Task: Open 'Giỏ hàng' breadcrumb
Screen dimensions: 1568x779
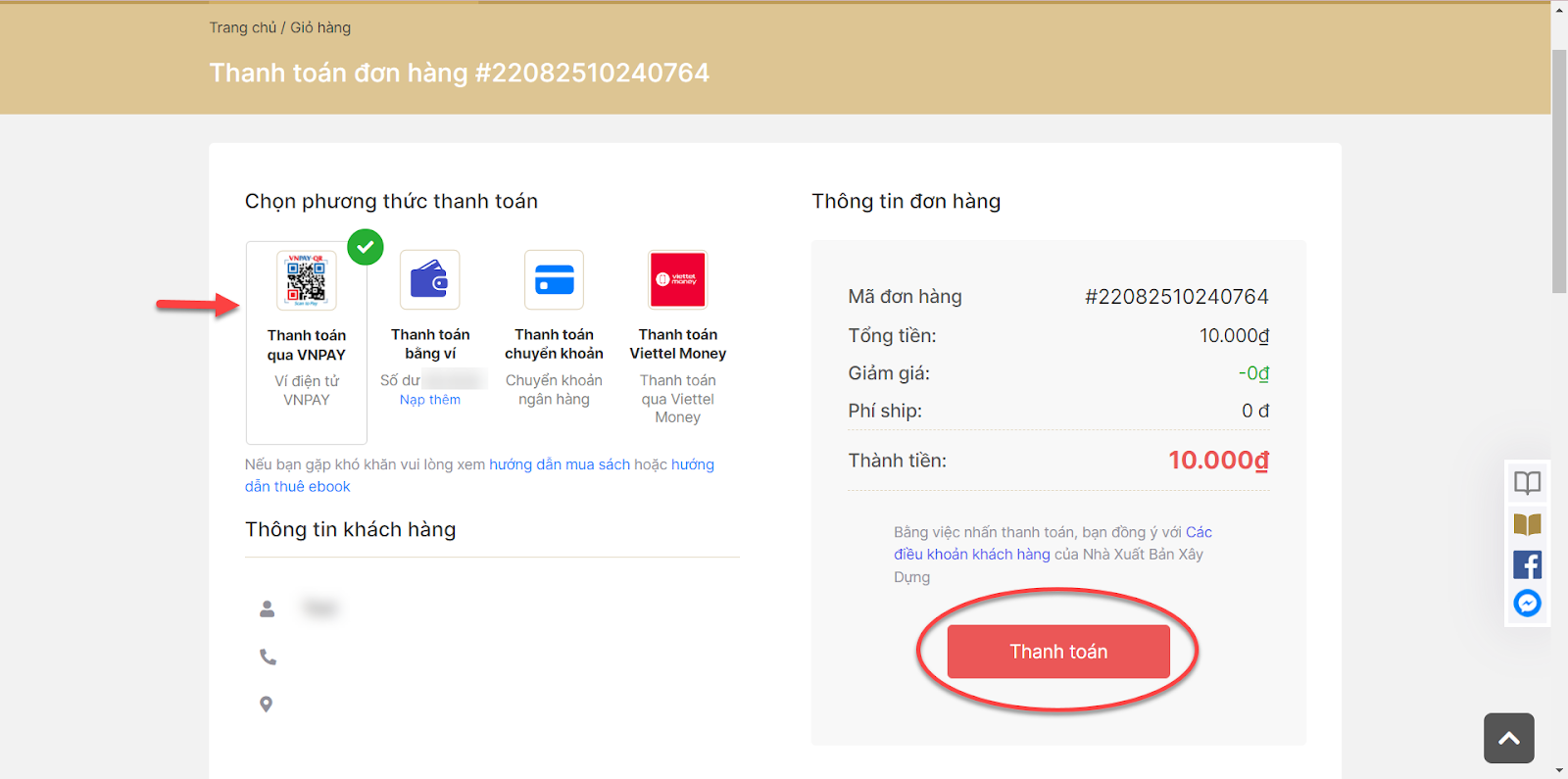Action: pyautogui.click(x=320, y=27)
